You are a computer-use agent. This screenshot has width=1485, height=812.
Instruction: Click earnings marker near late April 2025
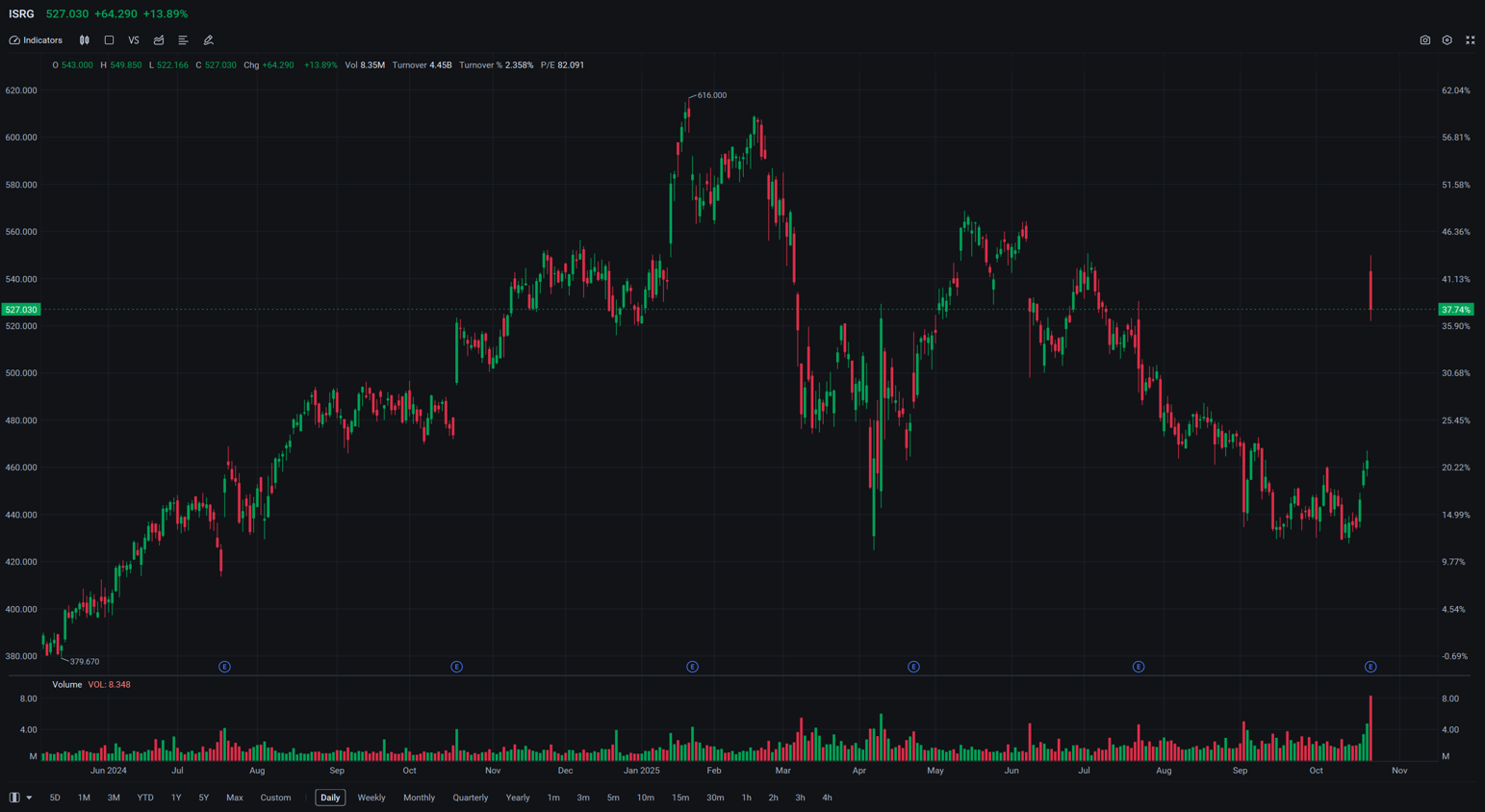point(913,667)
